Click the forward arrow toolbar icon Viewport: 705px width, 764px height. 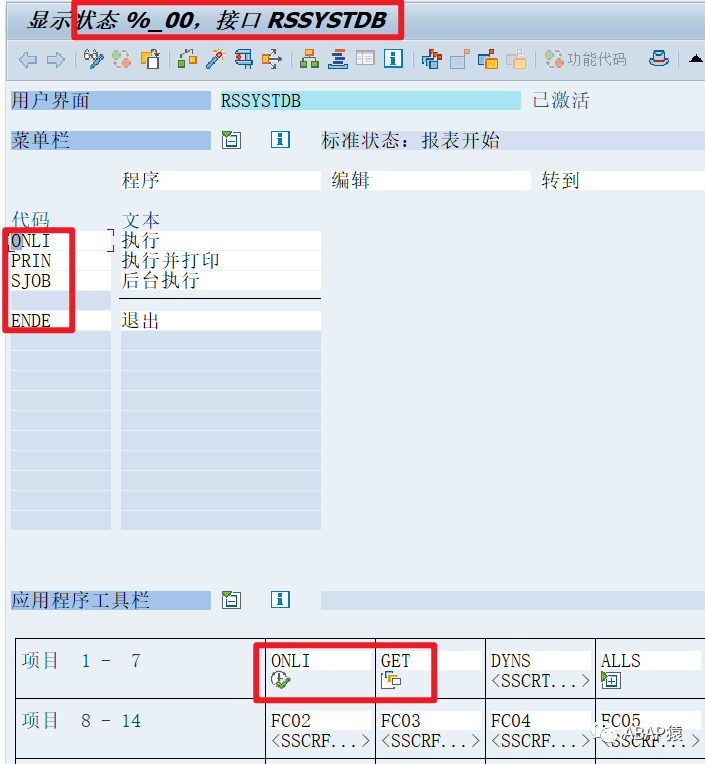pos(56,60)
